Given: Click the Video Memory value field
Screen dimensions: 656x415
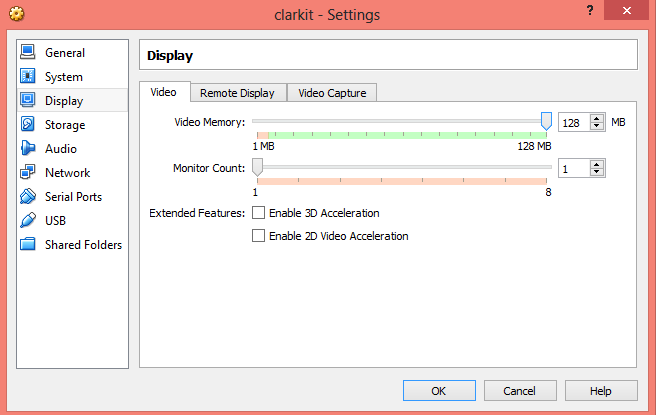Looking at the screenshot, I should coord(574,123).
